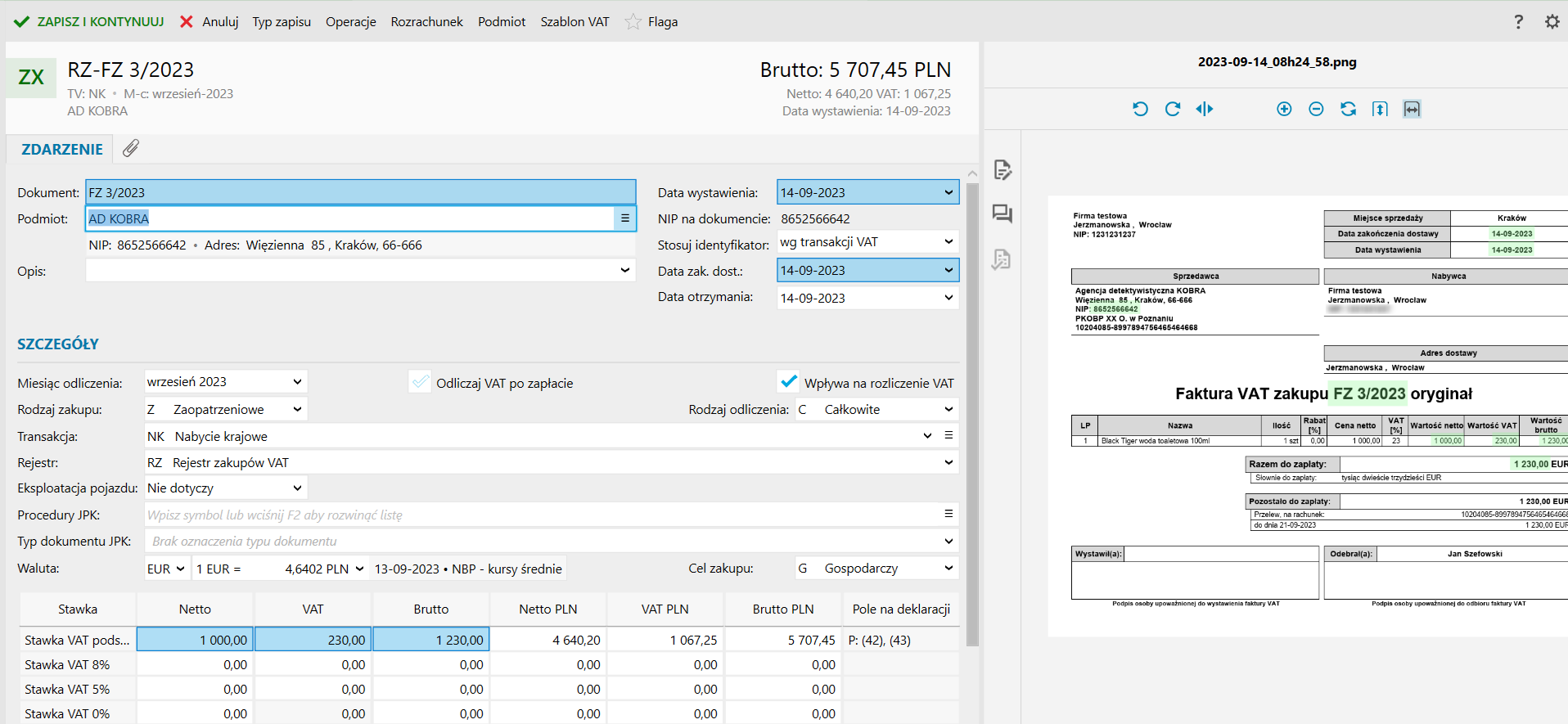Fit the preview to page width
Image resolution: width=1568 pixels, height=724 pixels.
(1412, 109)
